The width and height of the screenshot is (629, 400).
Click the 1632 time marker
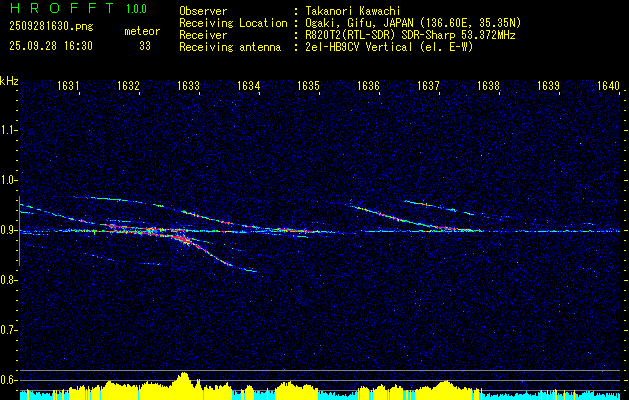[x=128, y=85]
